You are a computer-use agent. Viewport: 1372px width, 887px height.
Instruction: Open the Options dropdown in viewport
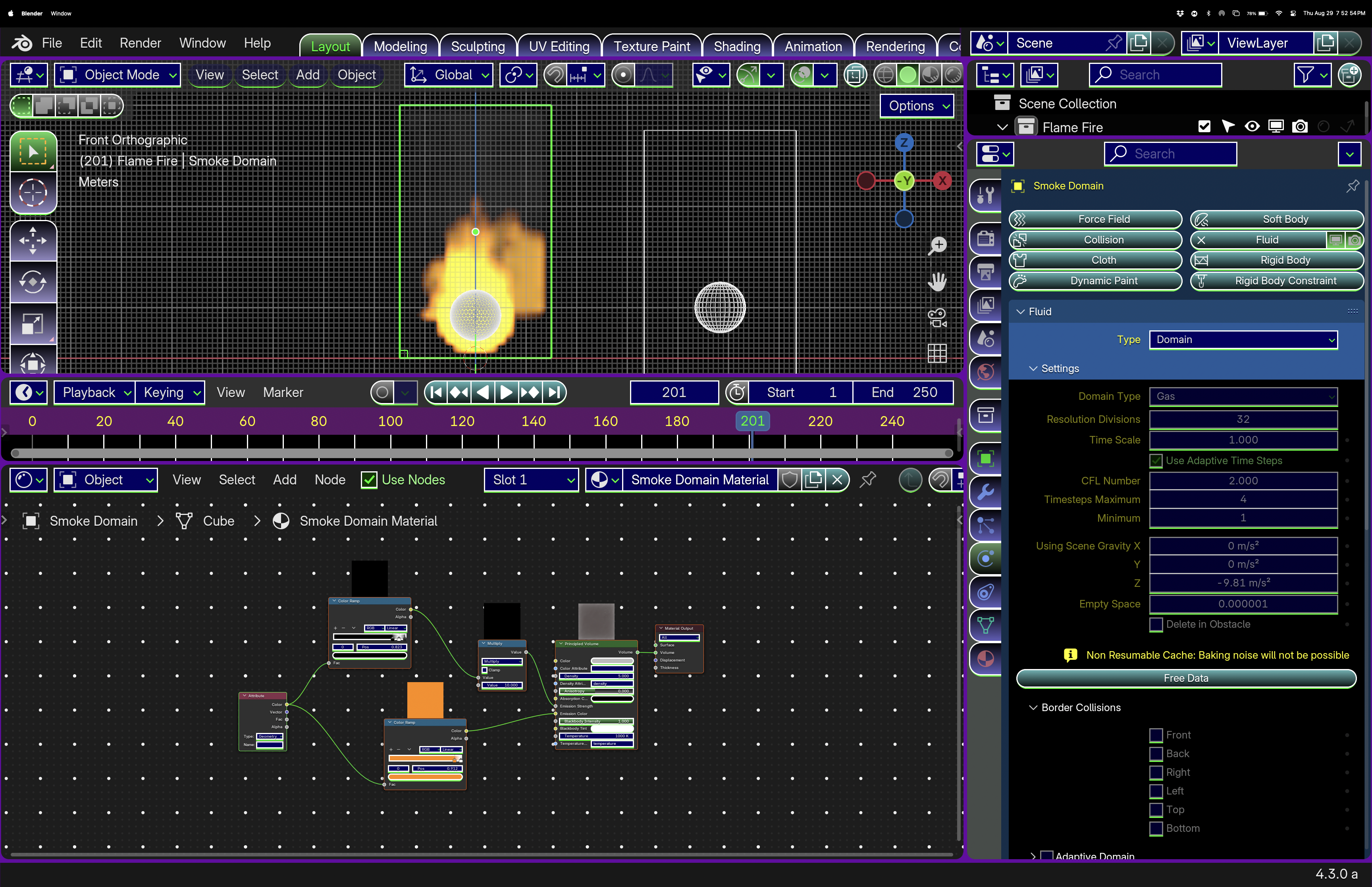point(917,106)
